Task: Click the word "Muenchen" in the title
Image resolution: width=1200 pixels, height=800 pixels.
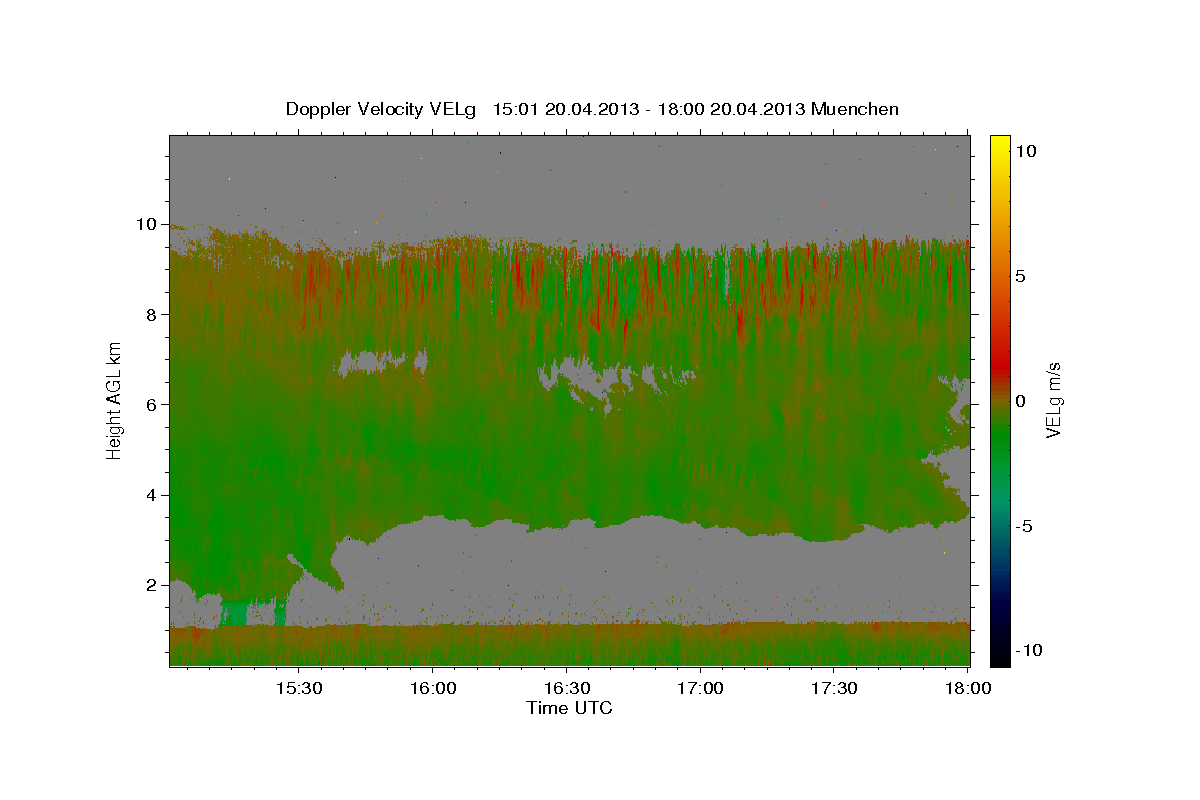Action: [x=855, y=109]
